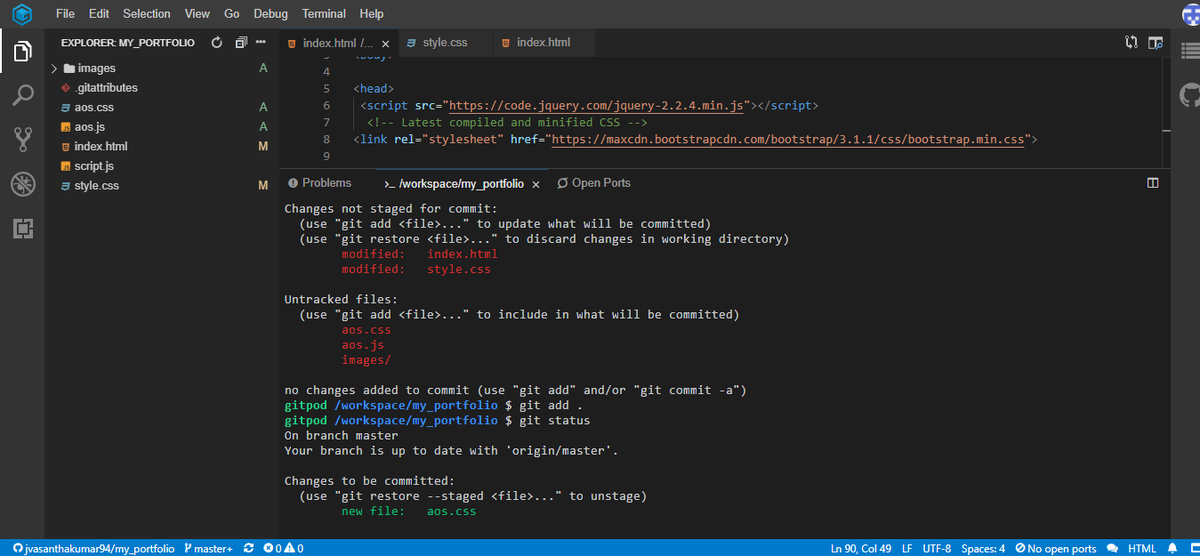Change the HTML language mode
This screenshot has width=1200, height=556.
(x=1141, y=548)
